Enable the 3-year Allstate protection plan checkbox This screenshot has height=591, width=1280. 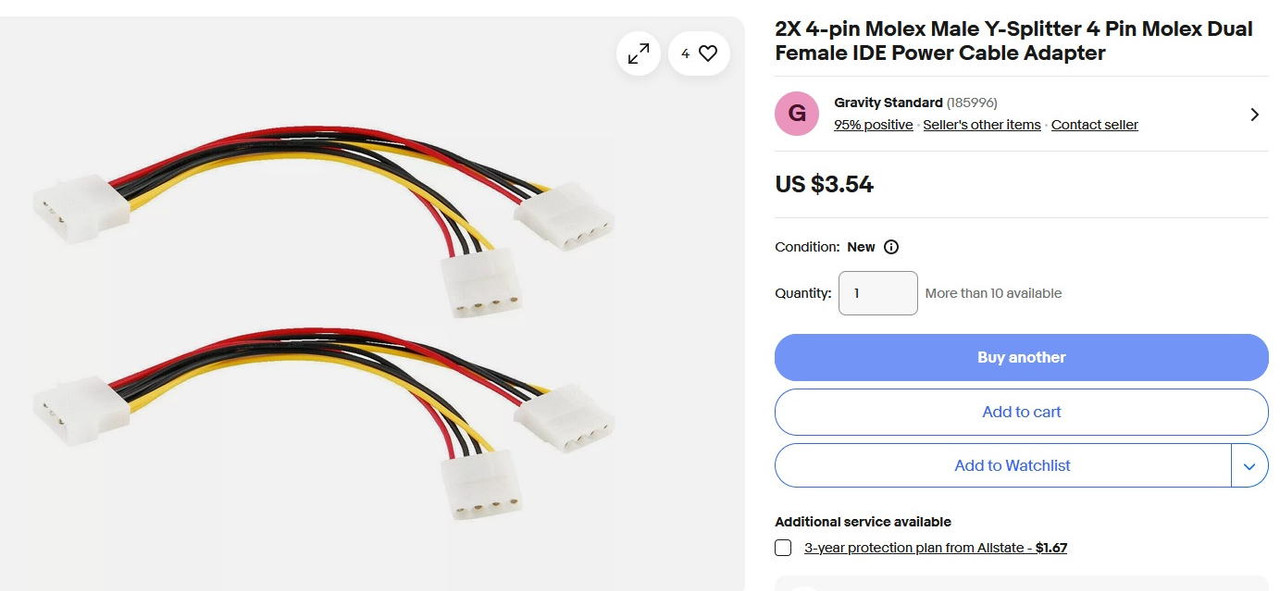click(x=783, y=548)
